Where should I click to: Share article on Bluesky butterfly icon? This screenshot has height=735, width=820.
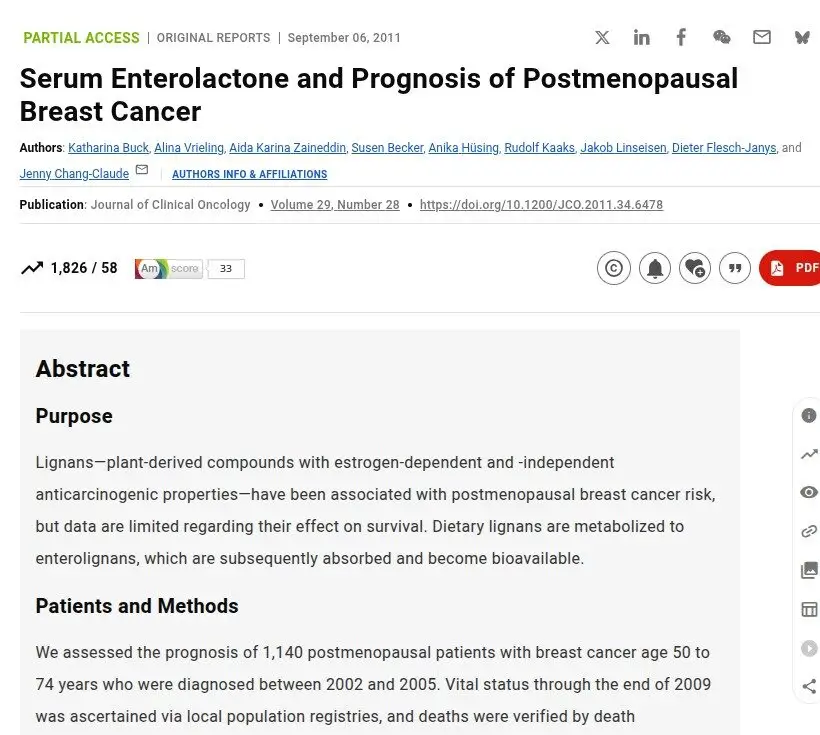click(802, 37)
